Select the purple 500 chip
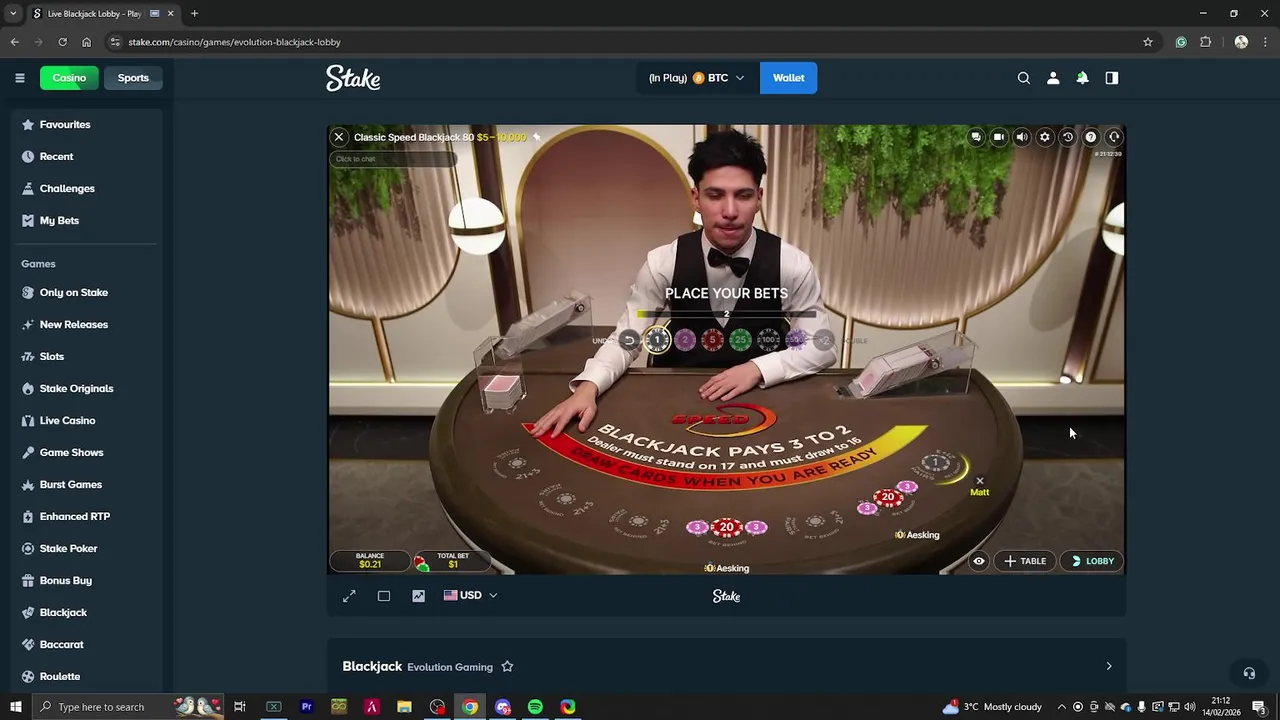The image size is (1280, 720). click(x=796, y=341)
